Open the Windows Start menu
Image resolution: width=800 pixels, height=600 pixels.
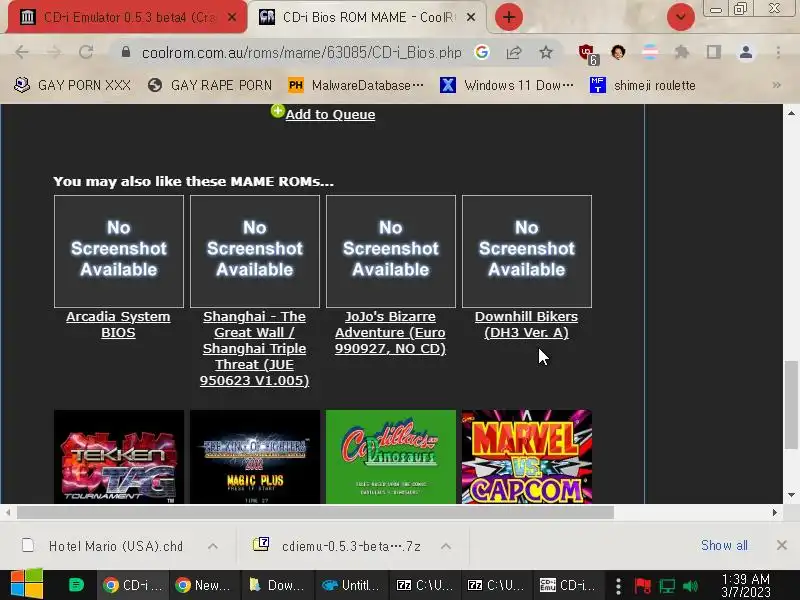(x=27, y=584)
